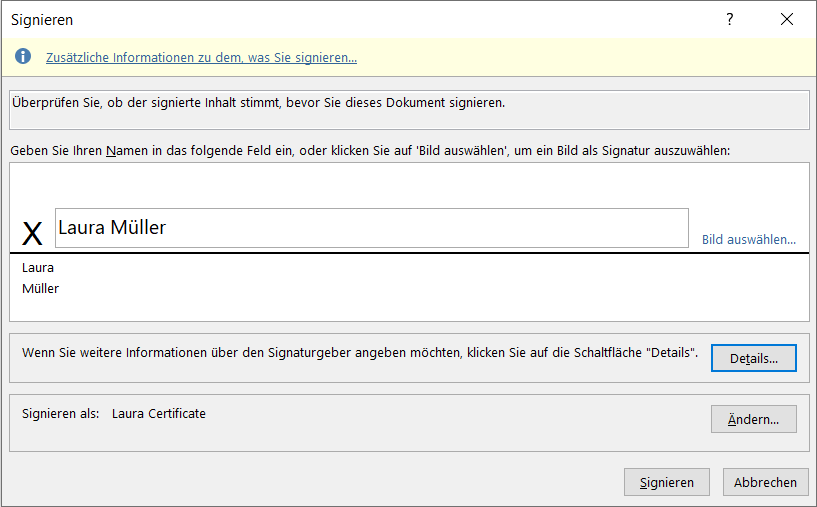The width and height of the screenshot is (817, 507).
Task: Cancel with the Abbrechen button
Action: click(765, 482)
